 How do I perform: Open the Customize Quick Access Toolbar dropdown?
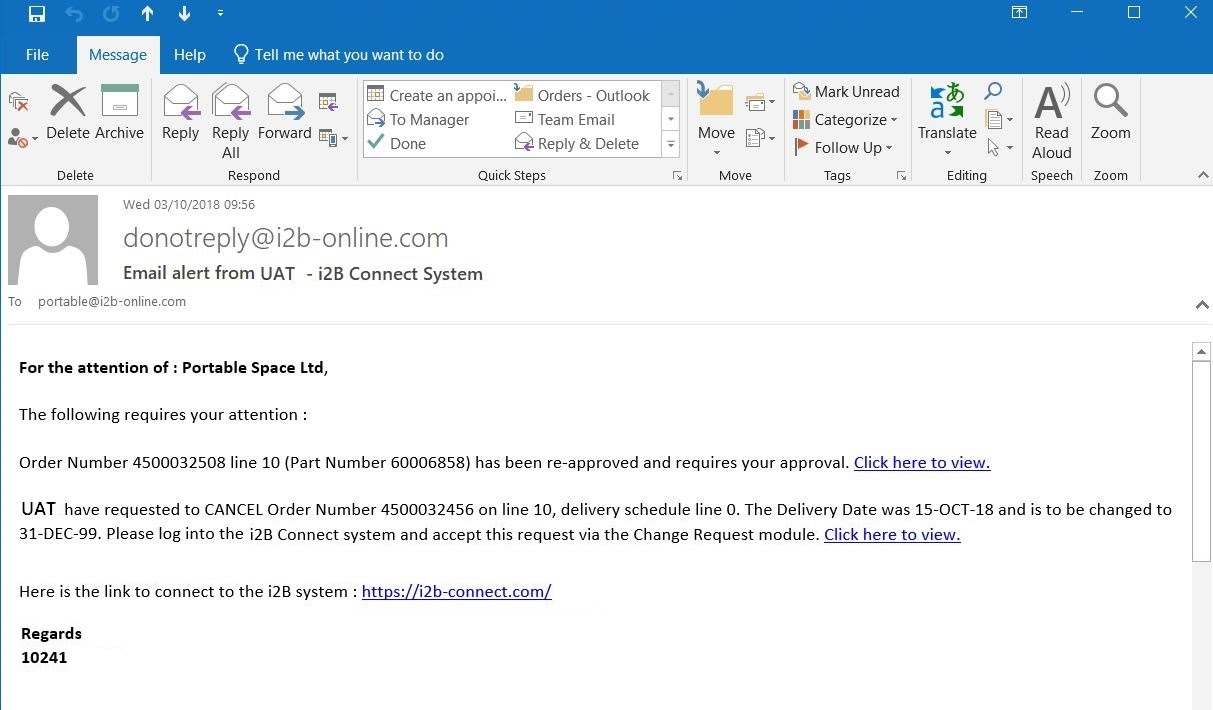220,14
